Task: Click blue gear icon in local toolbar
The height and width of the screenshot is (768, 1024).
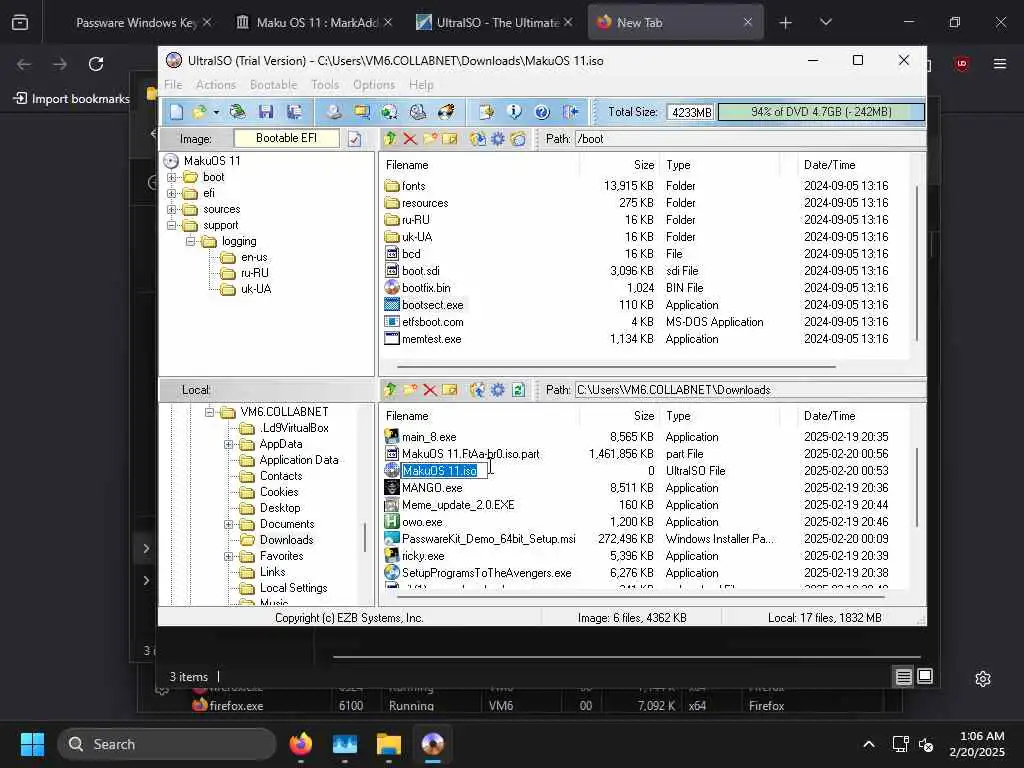Action: click(498, 390)
